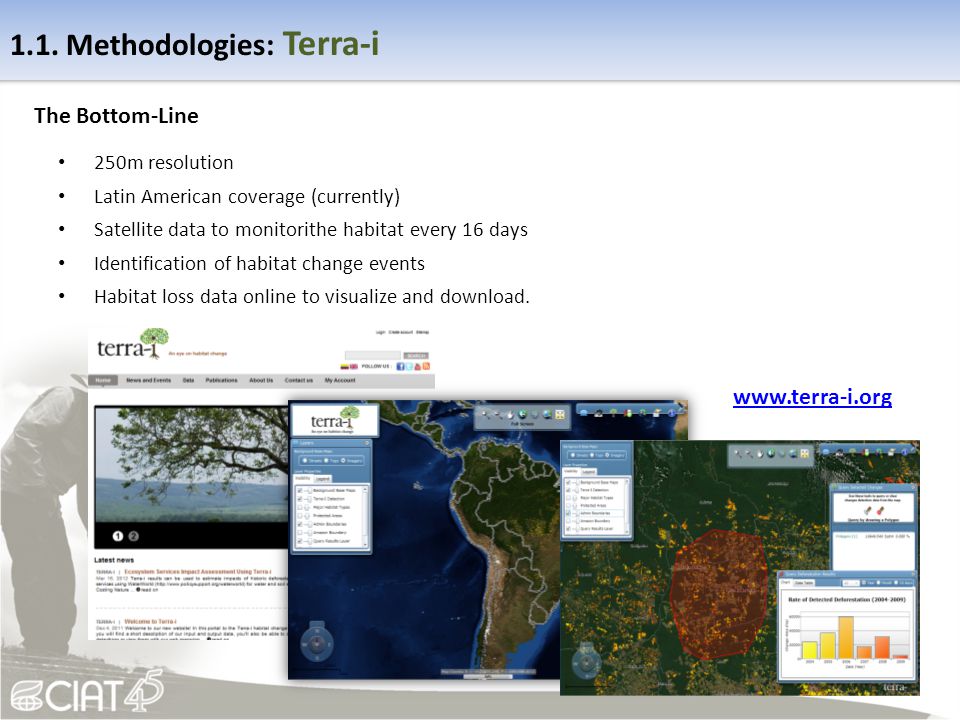Switch to Visibility tab in middle map Layers panel
Viewport: 960px width, 720px height.
302,478
